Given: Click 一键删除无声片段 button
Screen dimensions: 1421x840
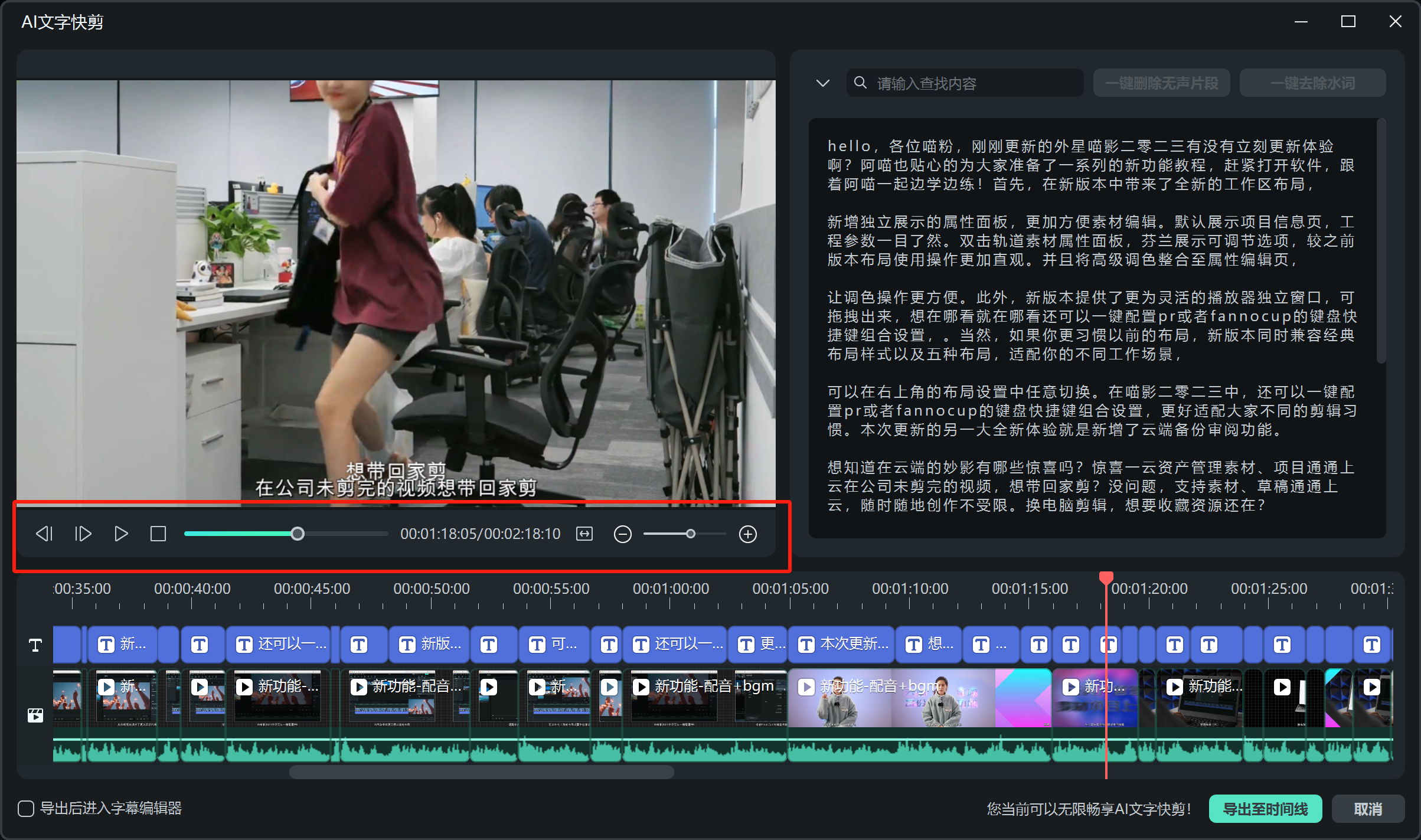Looking at the screenshot, I should point(1161,83).
